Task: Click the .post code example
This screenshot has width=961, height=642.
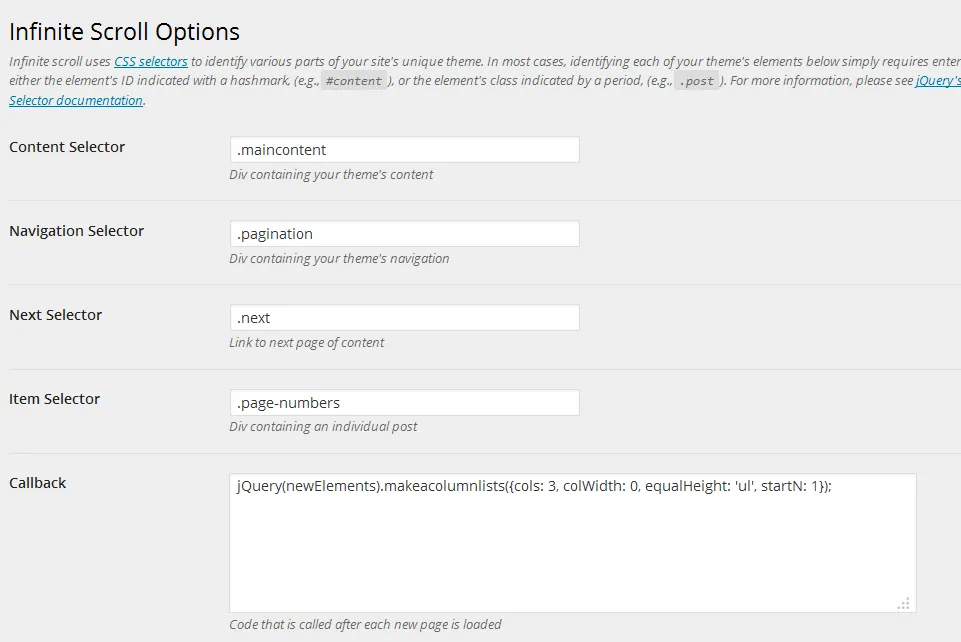Action: [696, 81]
